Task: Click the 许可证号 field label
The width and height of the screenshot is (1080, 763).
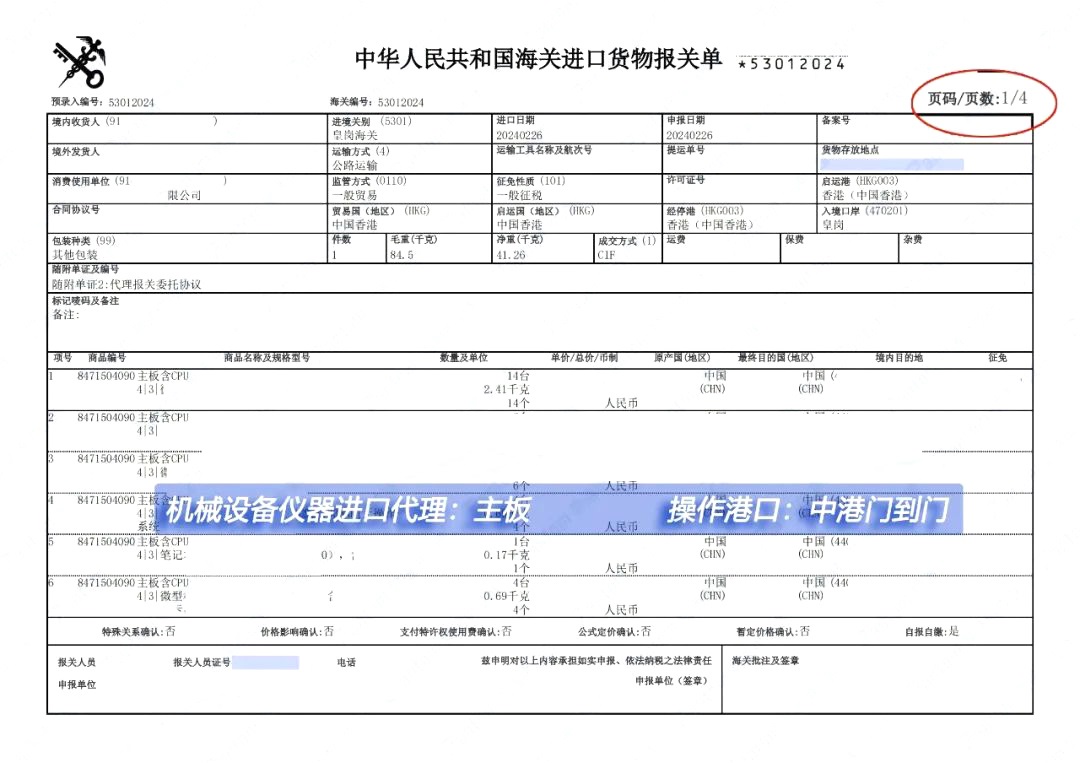Action: 685,180
